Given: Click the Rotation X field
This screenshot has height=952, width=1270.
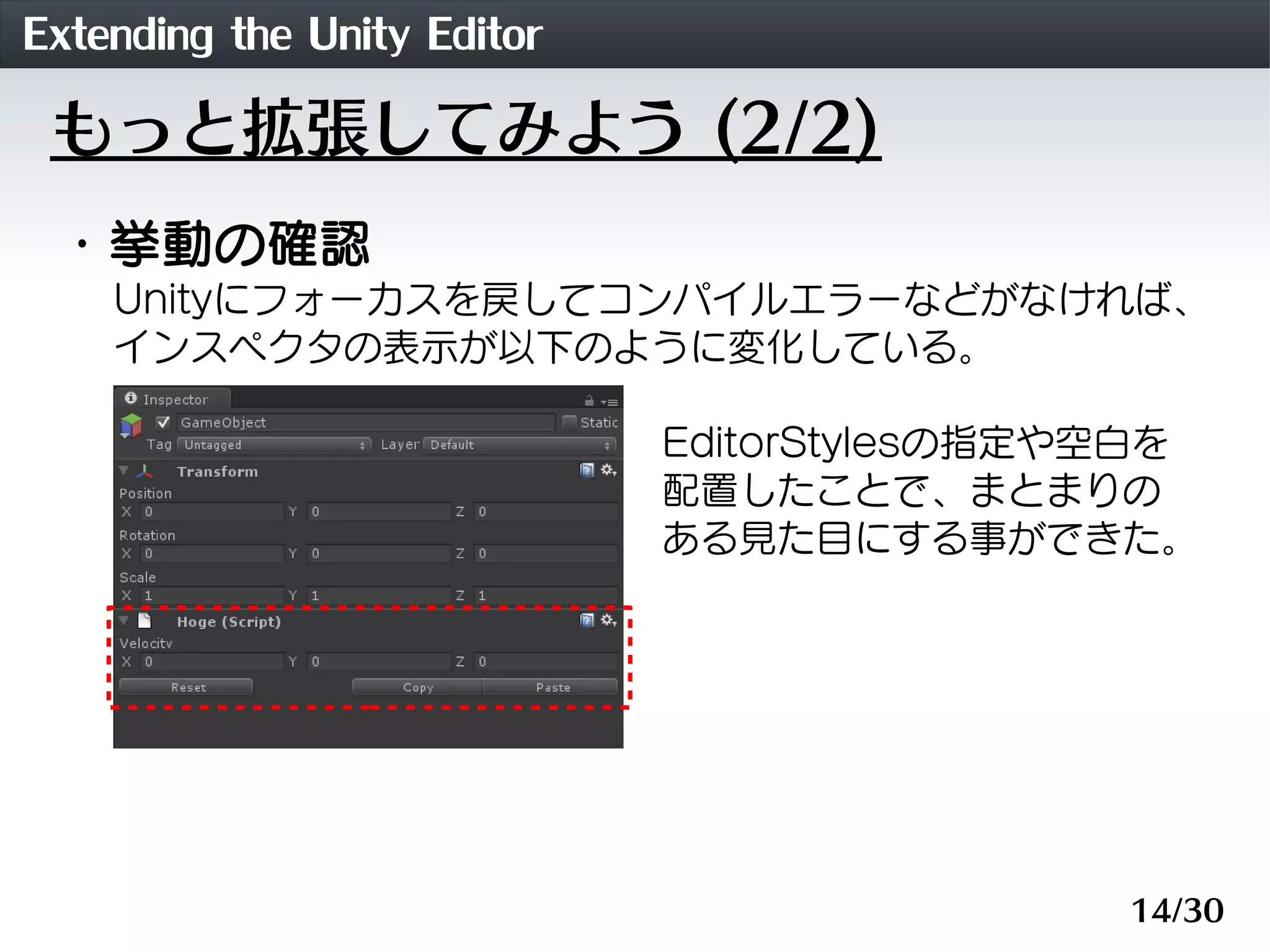Looking at the screenshot, I should click(212, 553).
